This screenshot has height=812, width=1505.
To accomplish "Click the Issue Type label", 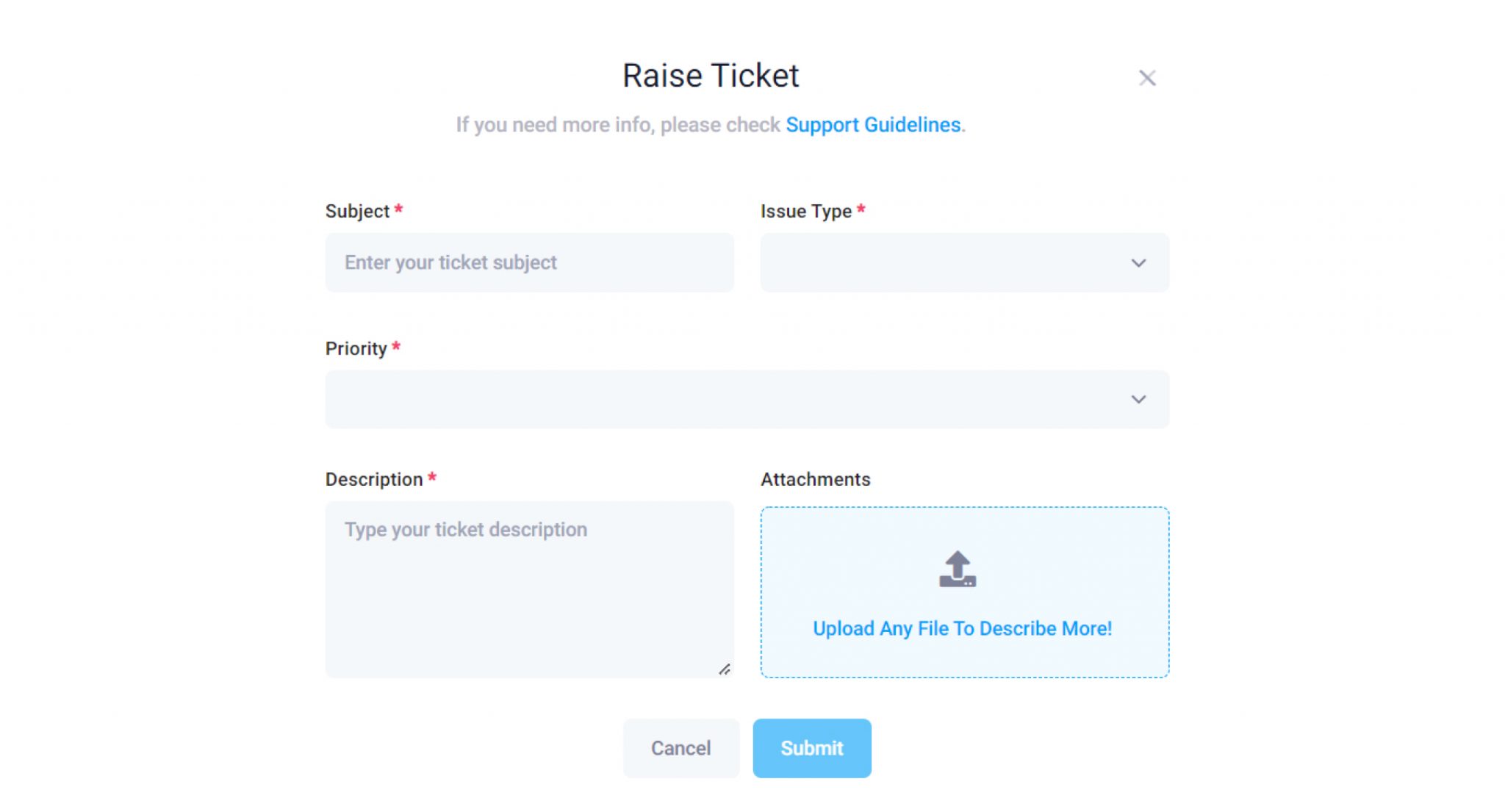I will click(x=805, y=212).
